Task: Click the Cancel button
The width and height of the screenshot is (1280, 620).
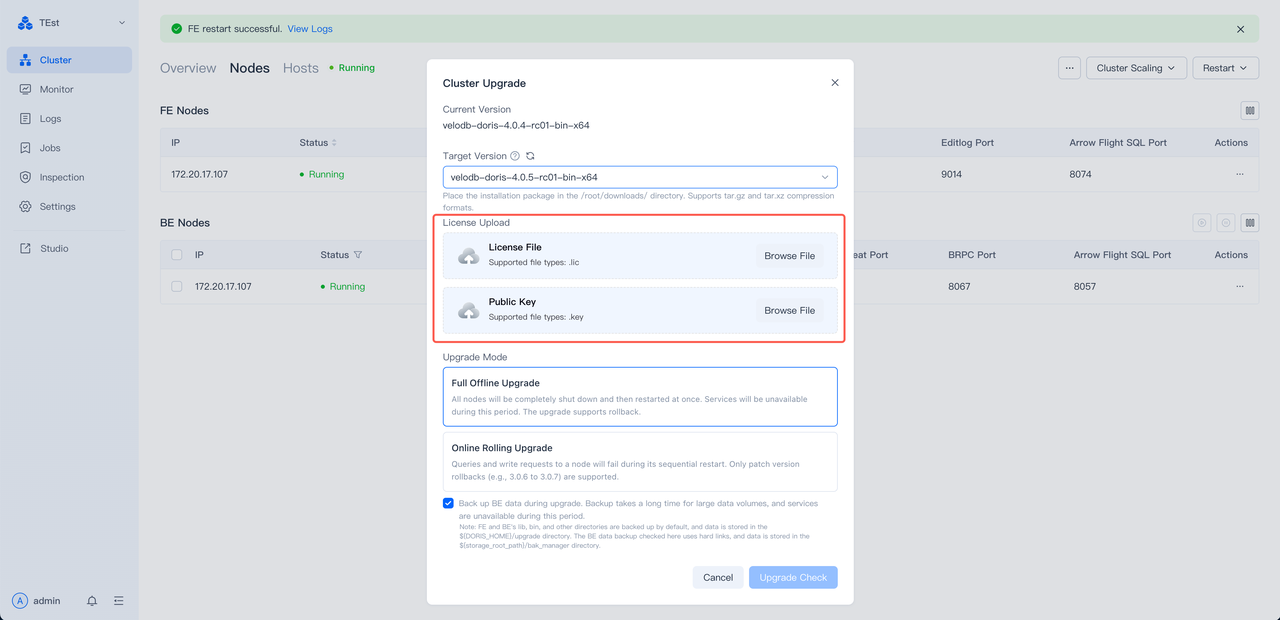Action: 718,578
